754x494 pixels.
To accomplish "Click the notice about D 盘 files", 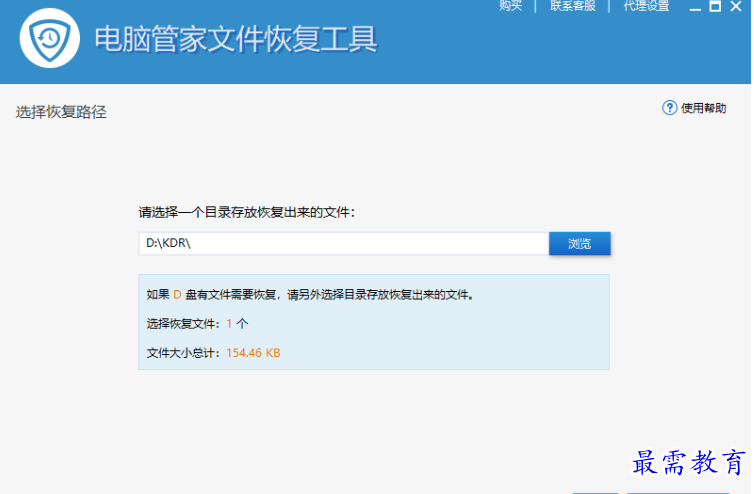I will point(310,294).
